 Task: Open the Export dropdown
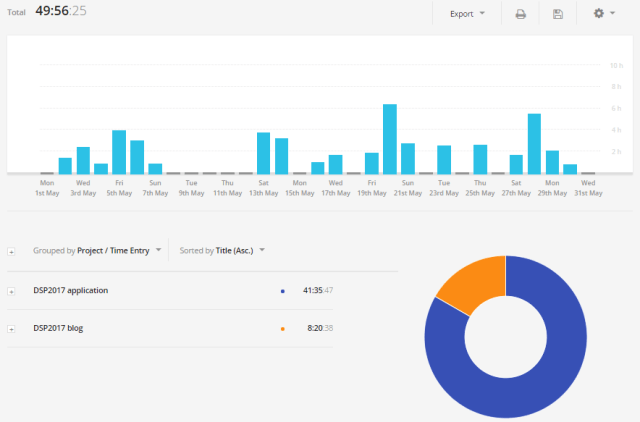click(467, 14)
